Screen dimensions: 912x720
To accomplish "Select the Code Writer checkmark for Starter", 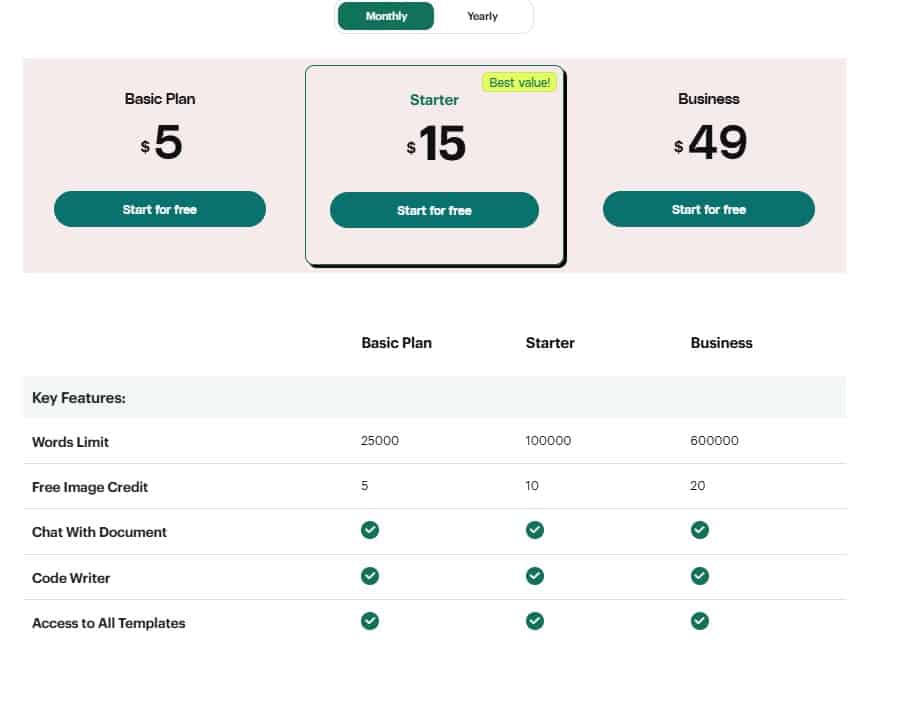I will tap(534, 576).
